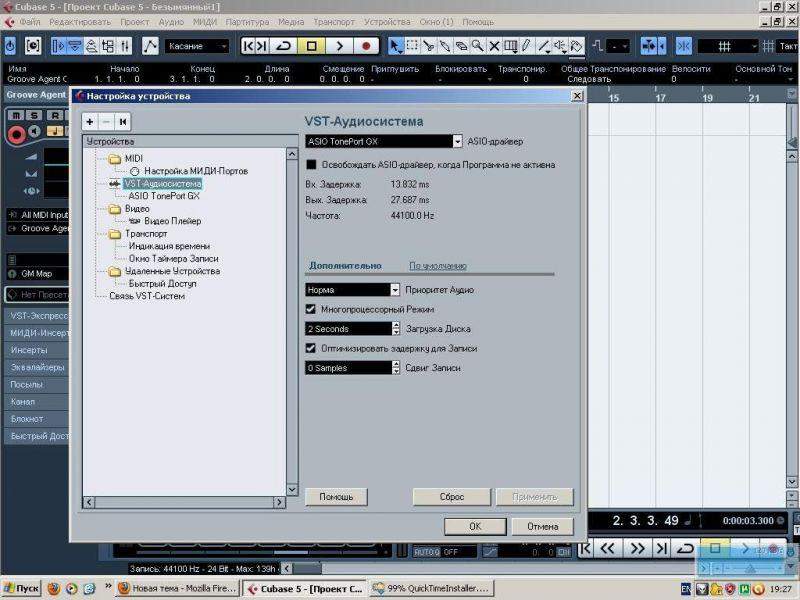Screen dimensions: 800x600
Task: Toggle the track Read automation R button
Action: [x=54, y=115]
